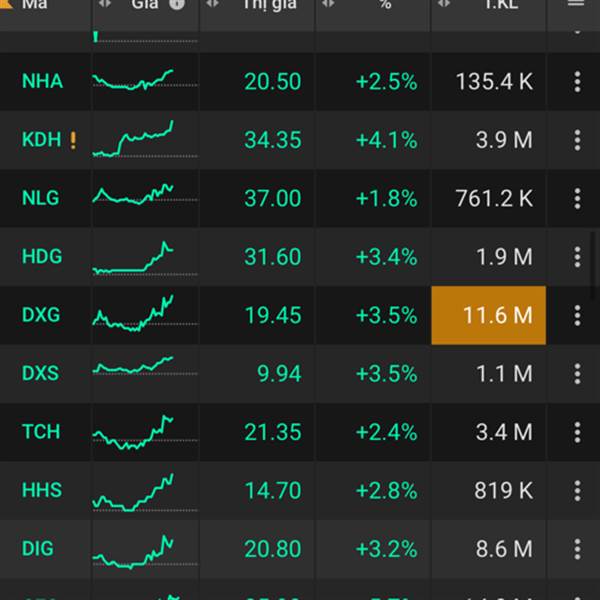Sort by the Thị giá column header

point(270,4)
